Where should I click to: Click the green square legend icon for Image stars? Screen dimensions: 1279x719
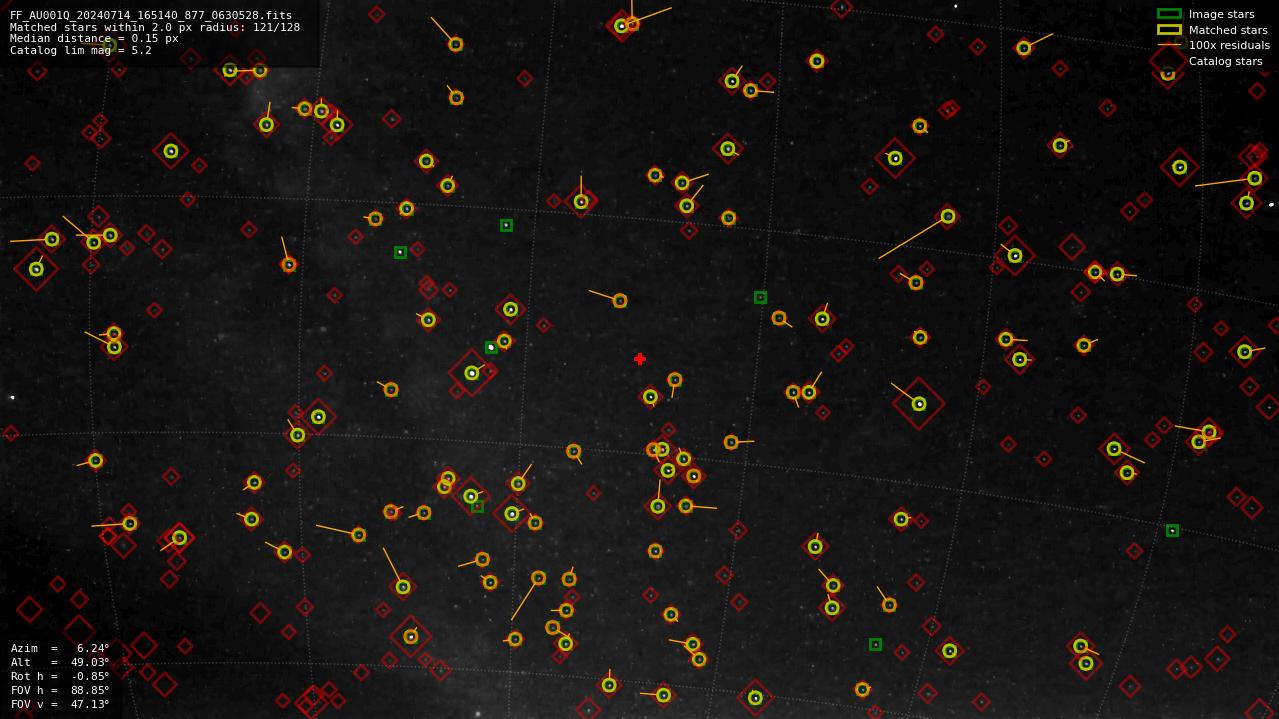pos(1169,14)
